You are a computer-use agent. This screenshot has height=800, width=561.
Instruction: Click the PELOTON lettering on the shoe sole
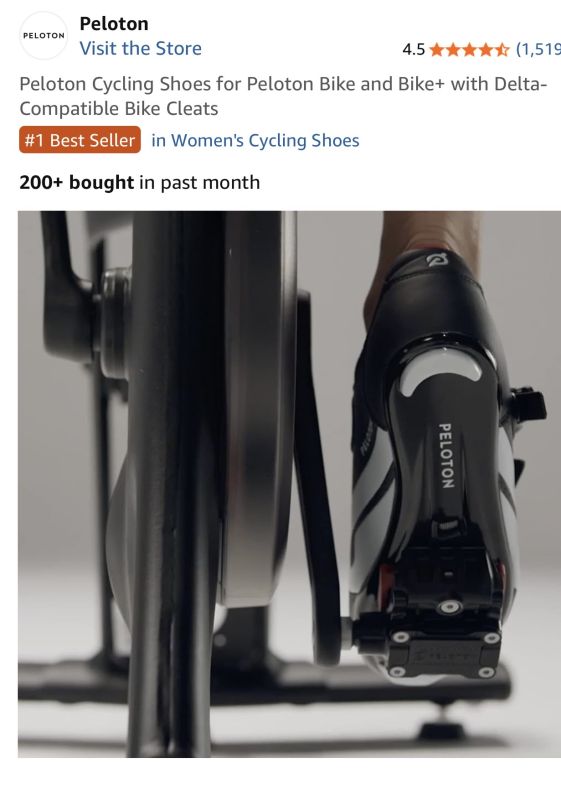pos(446,455)
